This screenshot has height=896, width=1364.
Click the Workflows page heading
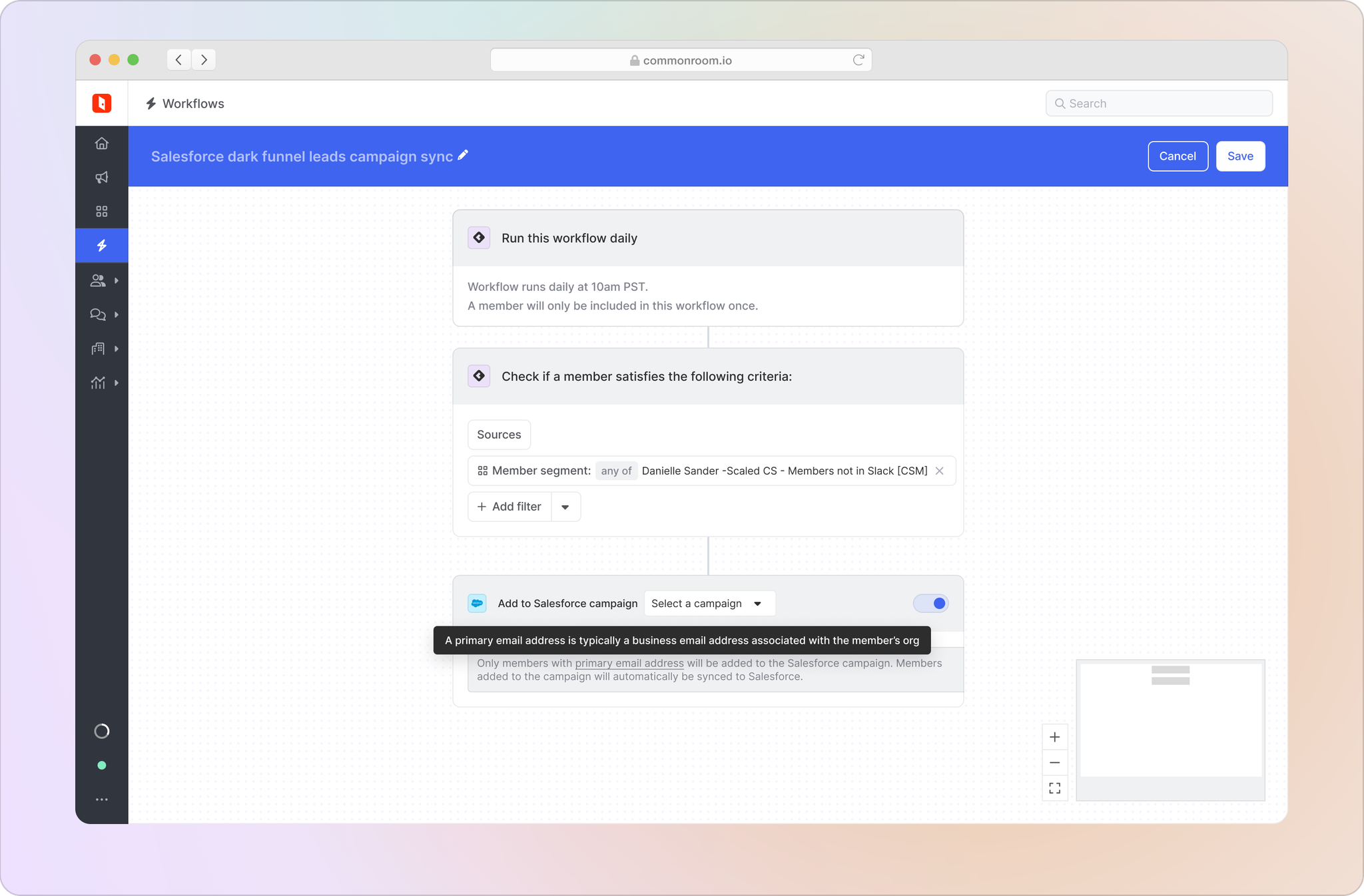pyautogui.click(x=193, y=103)
